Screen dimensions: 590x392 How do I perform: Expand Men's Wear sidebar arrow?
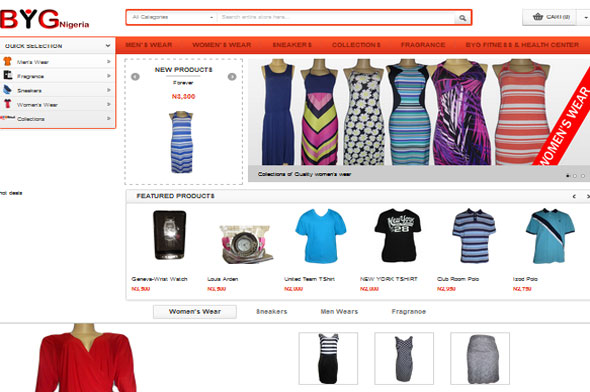[108, 61]
